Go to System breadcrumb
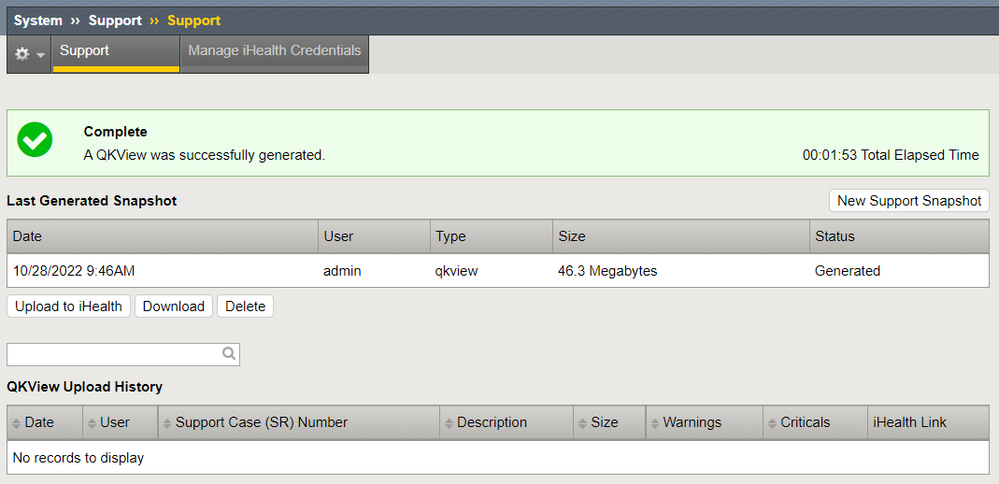Image resolution: width=999 pixels, height=484 pixels. click(38, 20)
